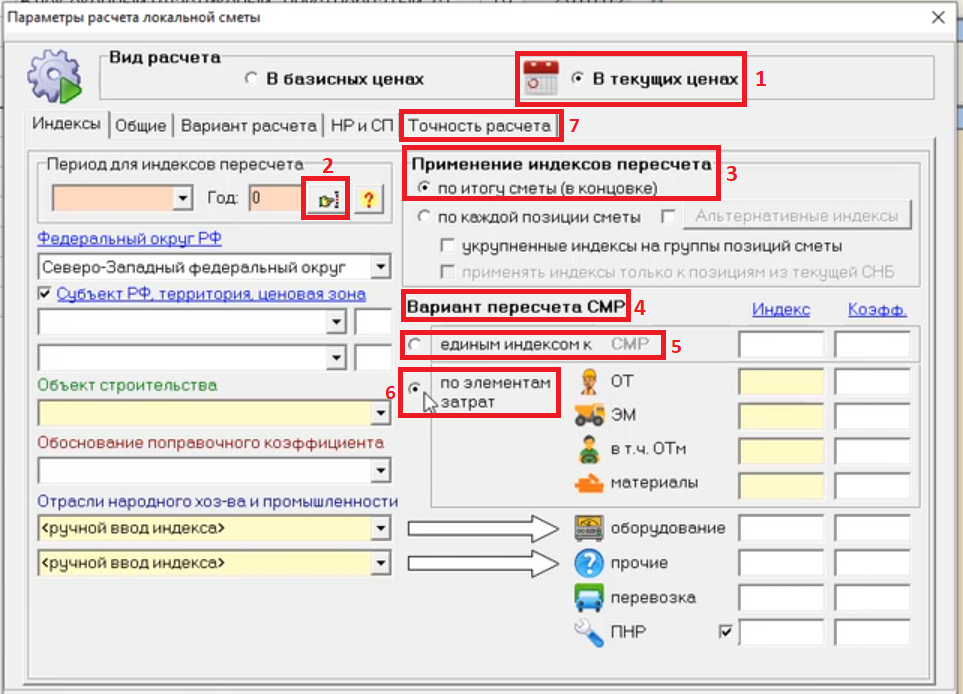The height and width of the screenshot is (694, 963).
Task: Click the blue question icon for прочие
Action: click(x=590, y=563)
